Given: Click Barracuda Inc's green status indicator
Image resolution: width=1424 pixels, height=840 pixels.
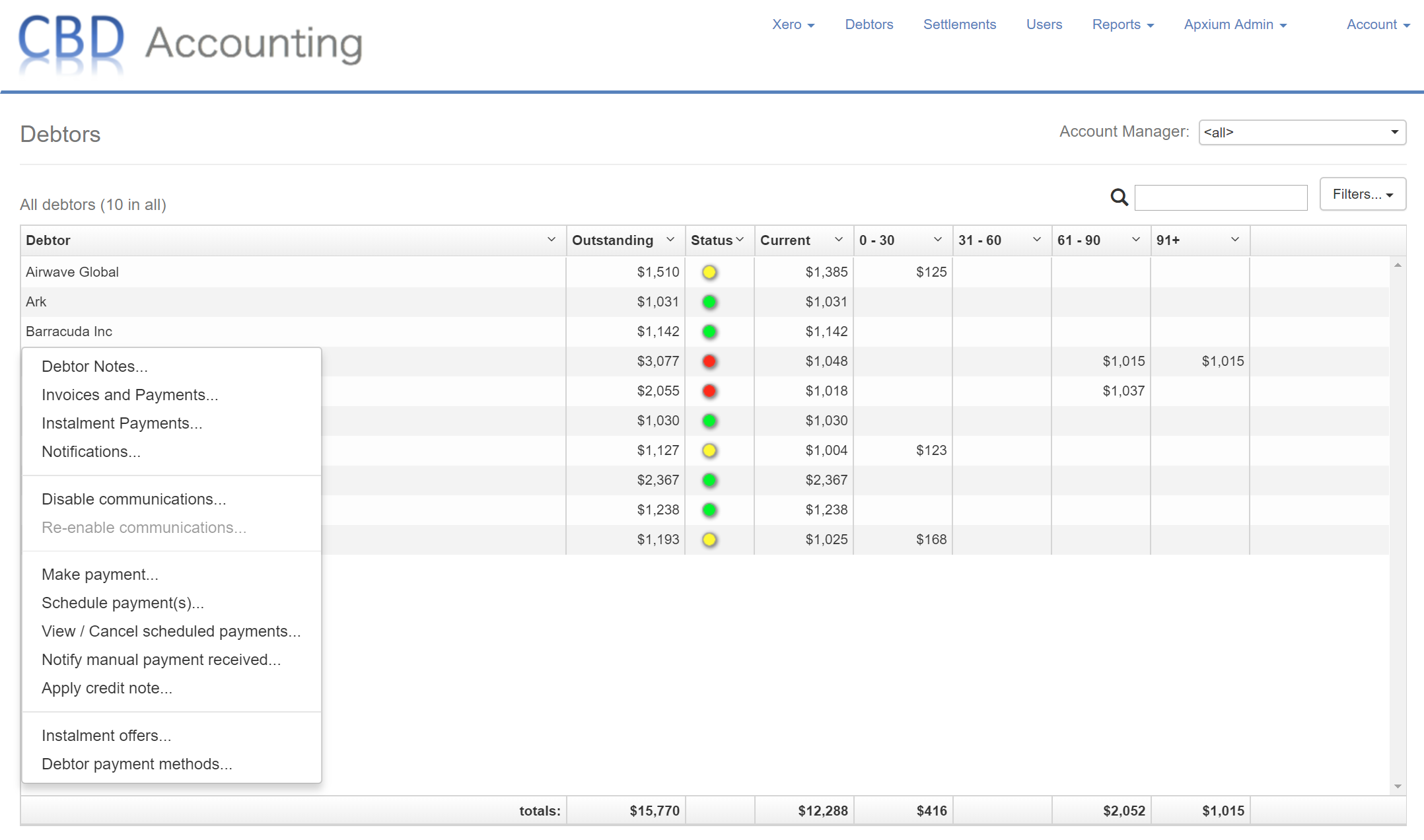Looking at the screenshot, I should click(x=709, y=332).
